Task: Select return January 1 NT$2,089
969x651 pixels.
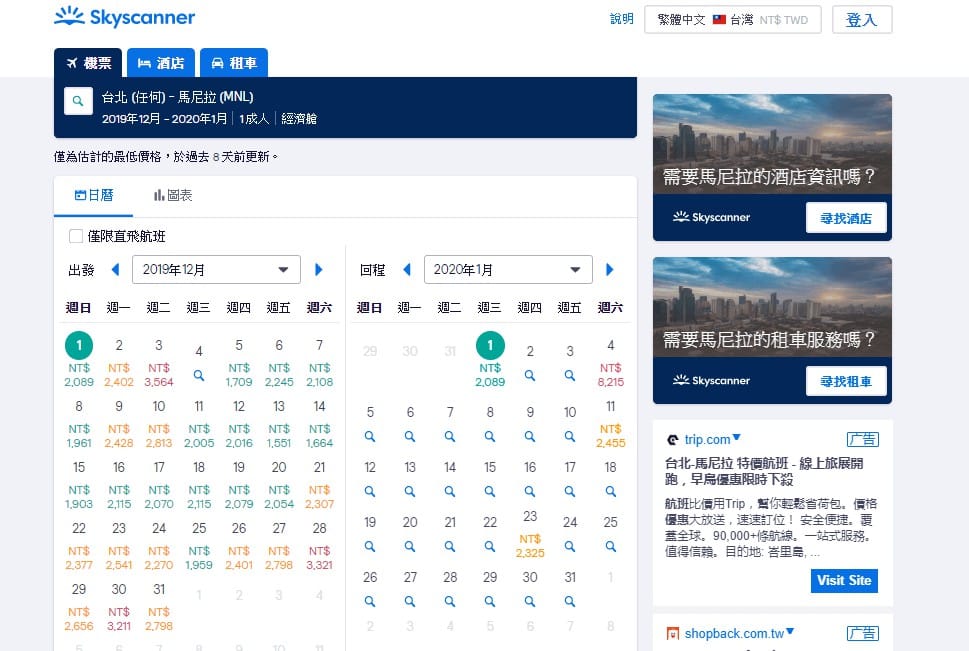Action: tap(490, 360)
